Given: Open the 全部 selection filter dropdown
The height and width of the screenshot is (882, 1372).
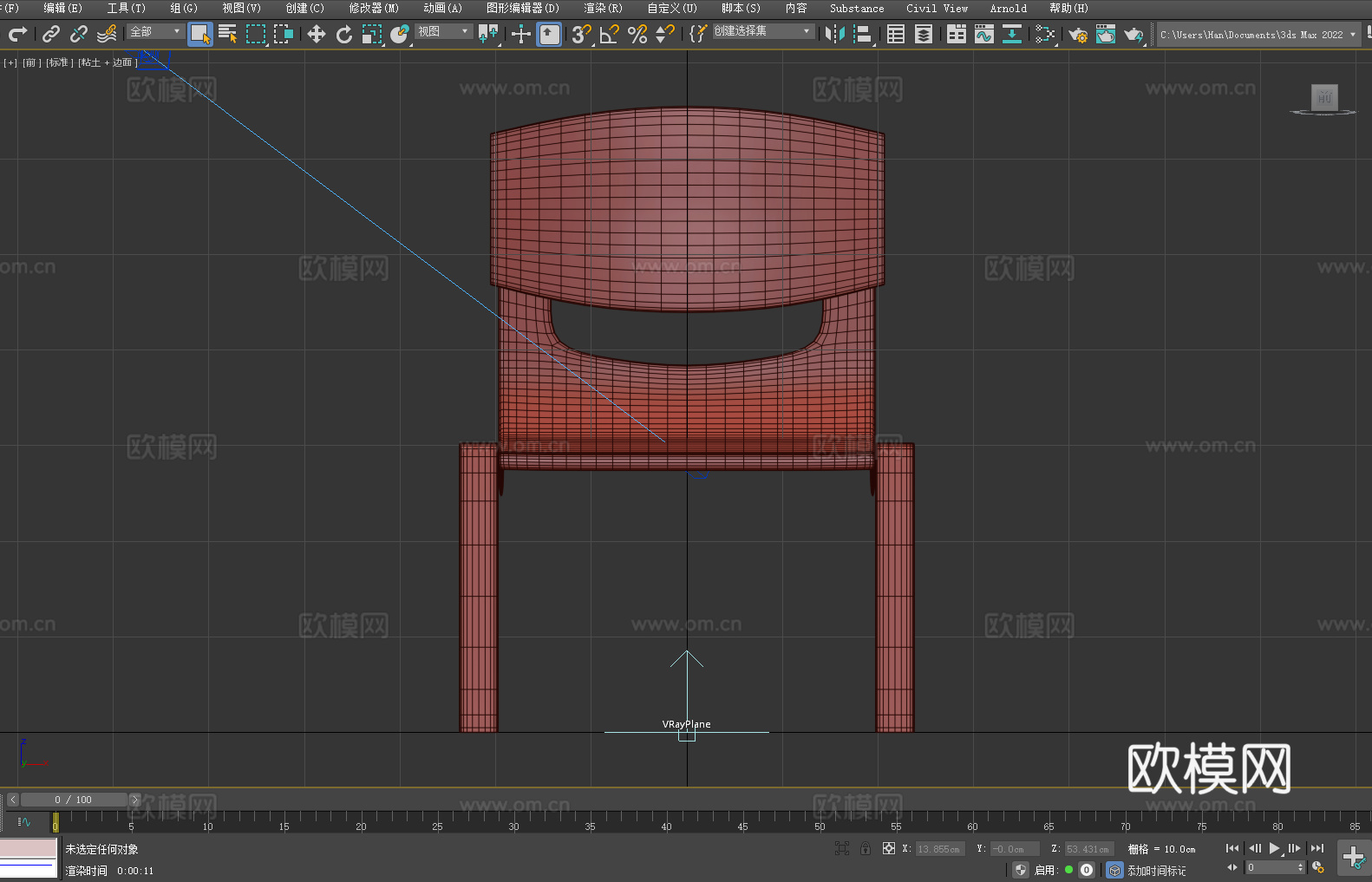Looking at the screenshot, I should coord(155,31).
